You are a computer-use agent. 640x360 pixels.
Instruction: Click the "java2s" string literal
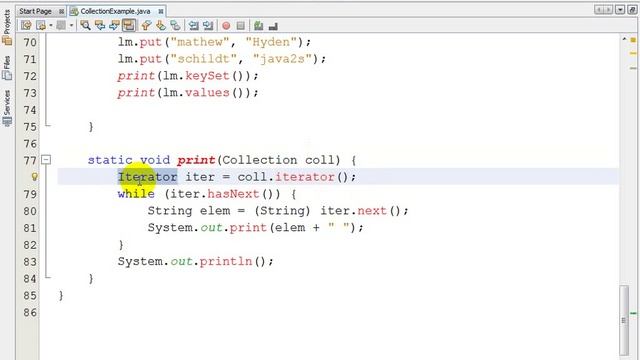[x=282, y=59]
